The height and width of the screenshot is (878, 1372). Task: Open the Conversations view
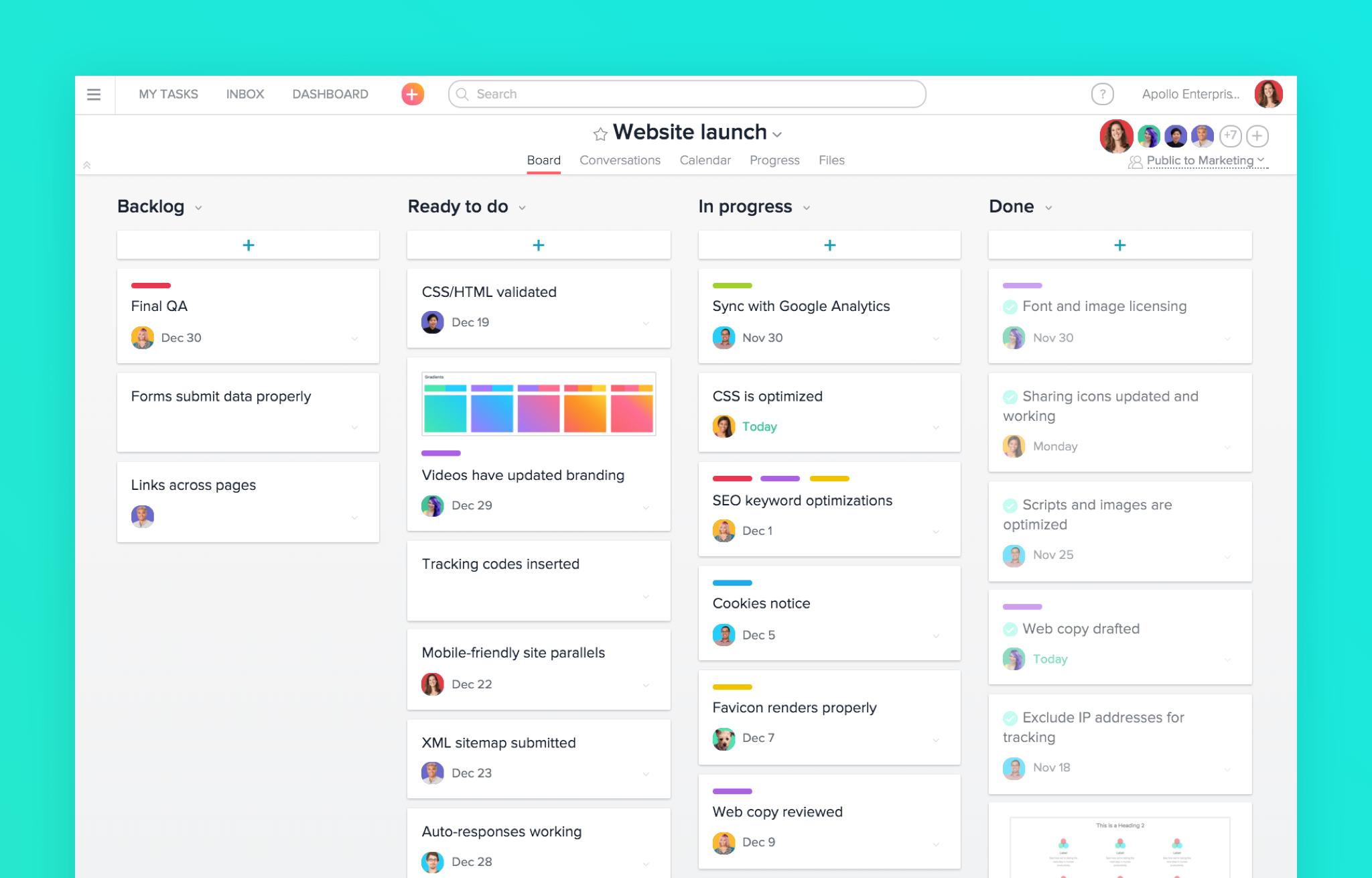619,160
